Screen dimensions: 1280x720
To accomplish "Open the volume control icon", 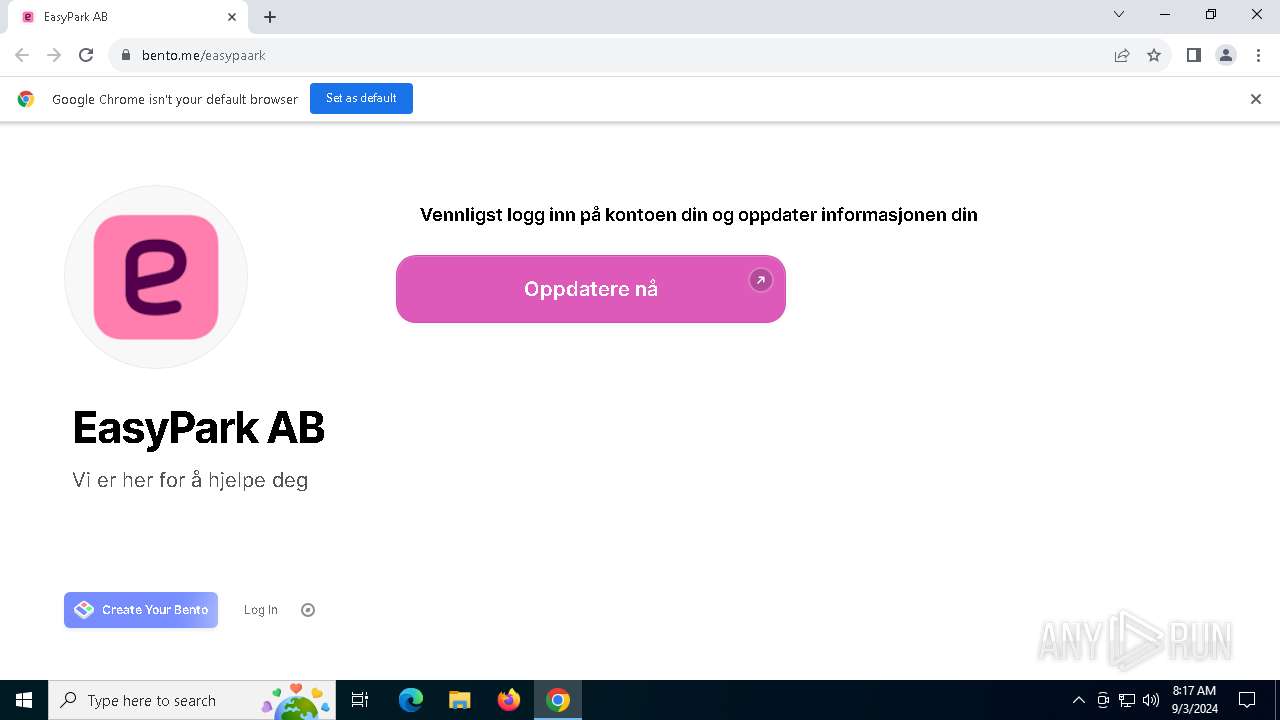I will (1151, 700).
